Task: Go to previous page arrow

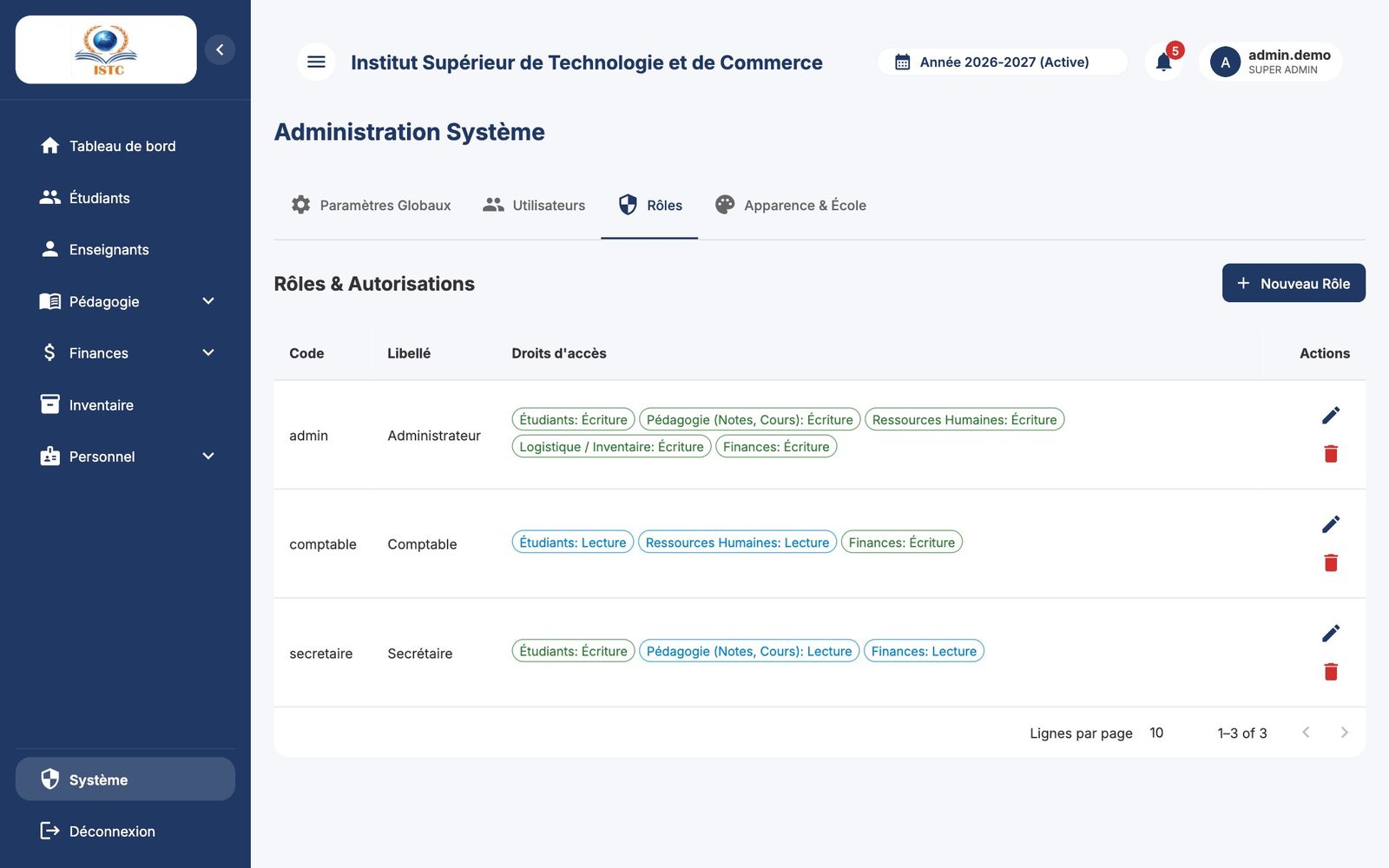Action: 1306,733
